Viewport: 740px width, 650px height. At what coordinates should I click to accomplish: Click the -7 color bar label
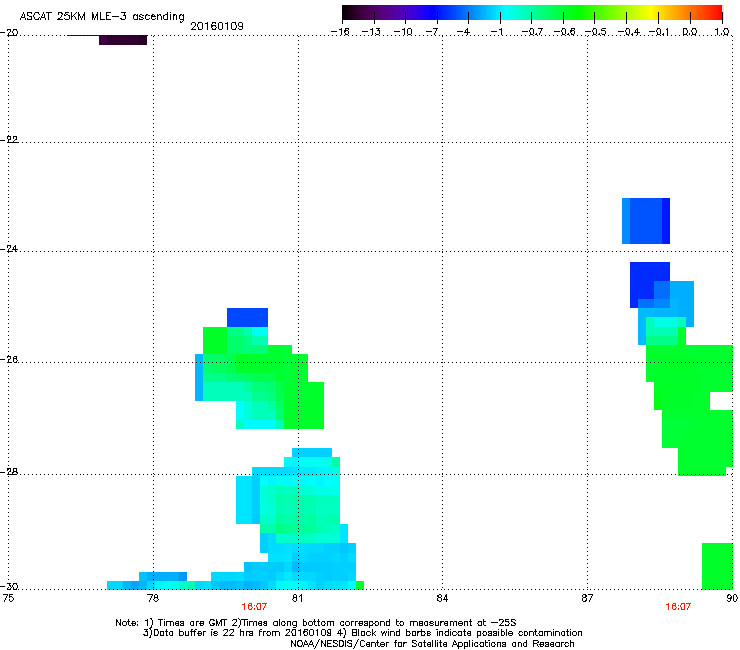click(434, 32)
